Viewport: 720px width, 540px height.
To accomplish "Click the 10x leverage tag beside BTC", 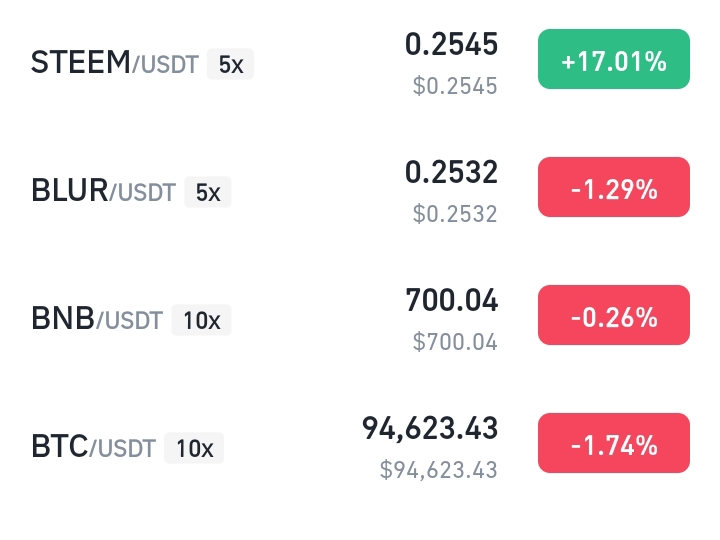I will 193,448.
